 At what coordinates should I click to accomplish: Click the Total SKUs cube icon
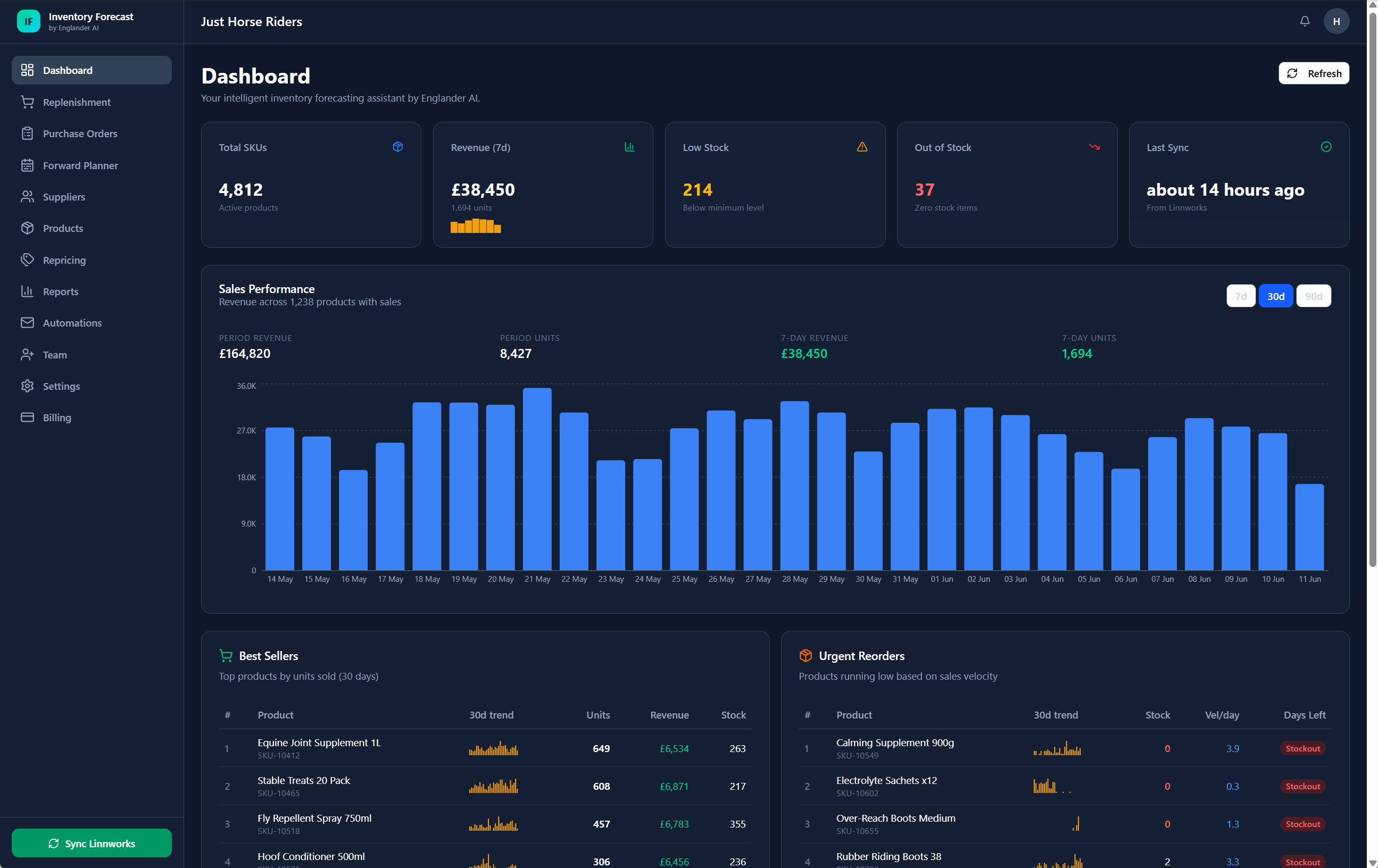click(398, 147)
